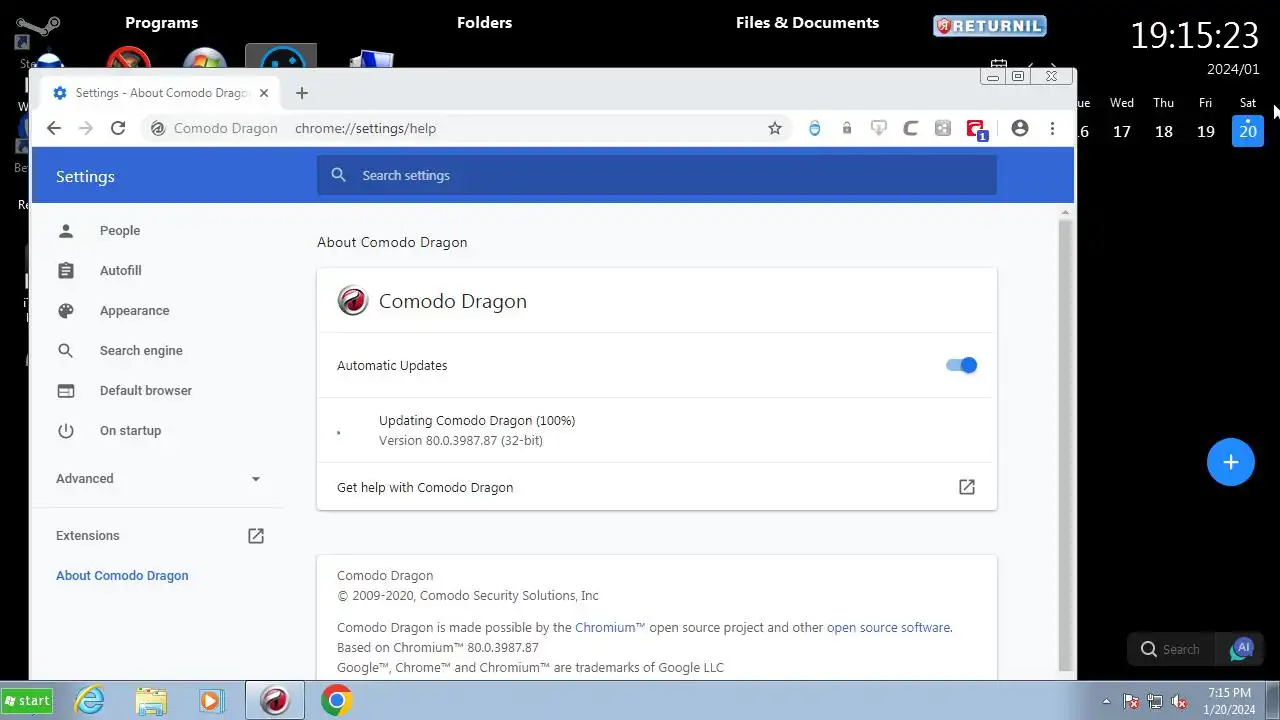Viewport: 1280px width, 720px height.
Task: Click the blue plus button on desktop
Action: [x=1231, y=462]
